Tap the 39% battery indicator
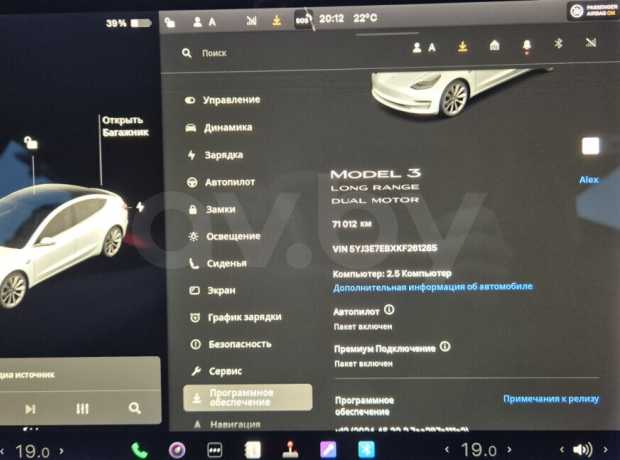Viewport: 620px width, 460px height. pos(128,23)
